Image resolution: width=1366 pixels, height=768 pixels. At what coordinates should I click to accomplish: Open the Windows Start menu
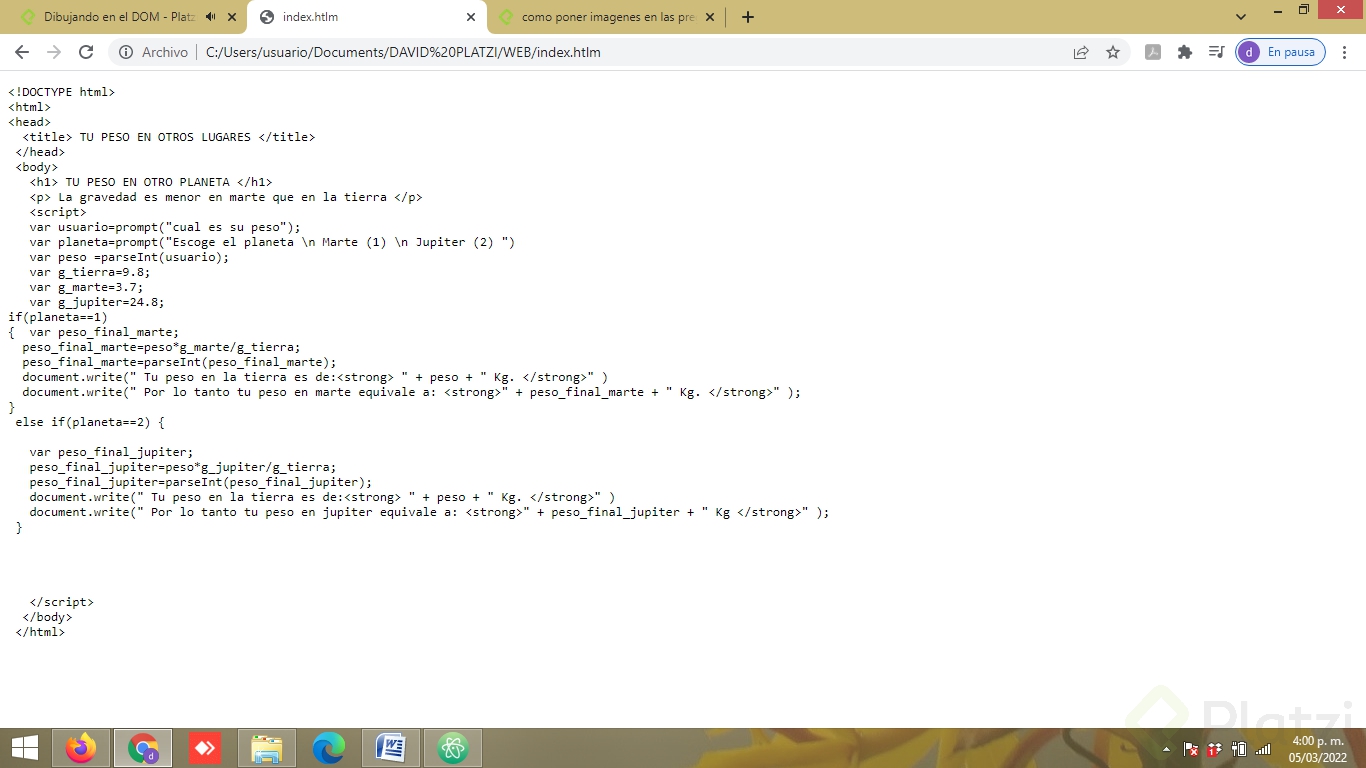(x=25, y=748)
